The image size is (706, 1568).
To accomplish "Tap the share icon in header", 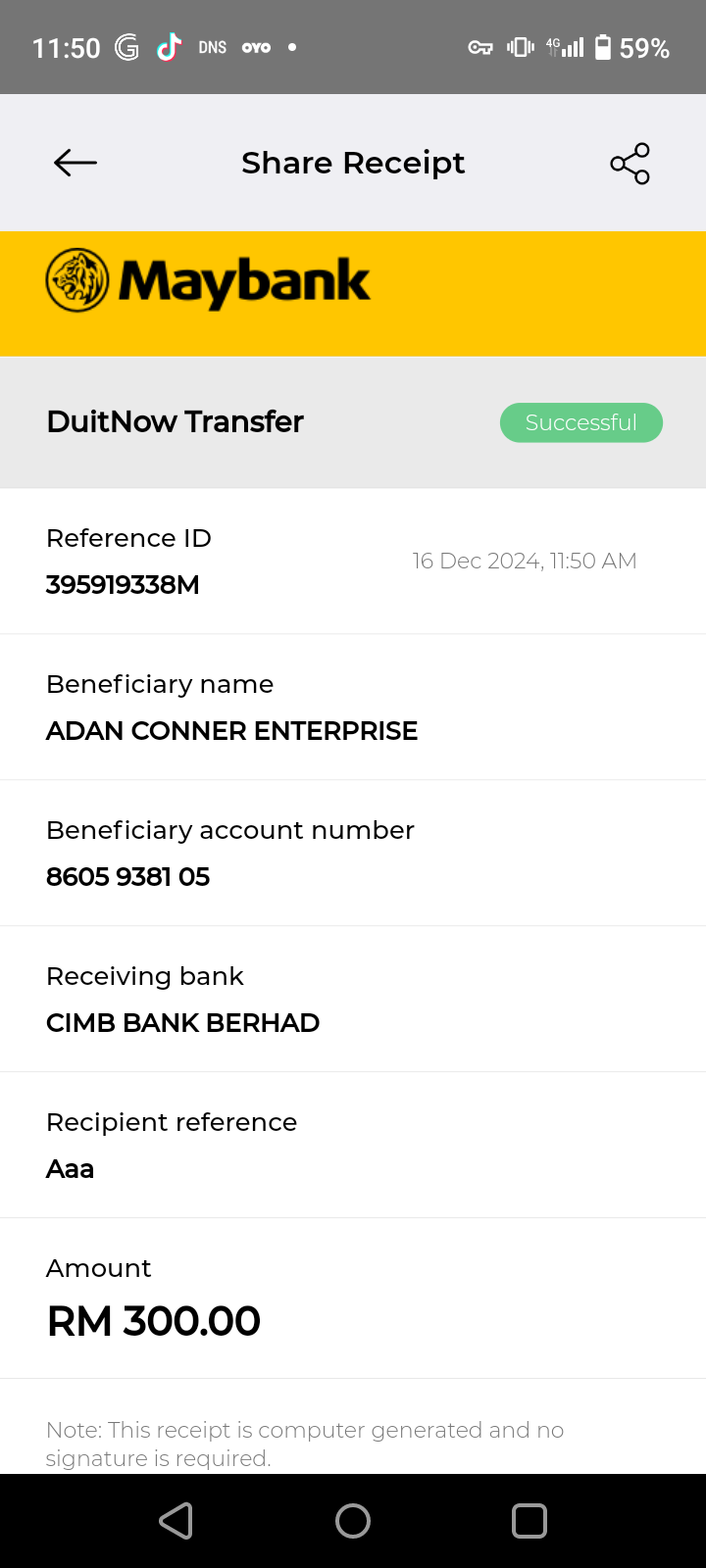I will tap(630, 164).
